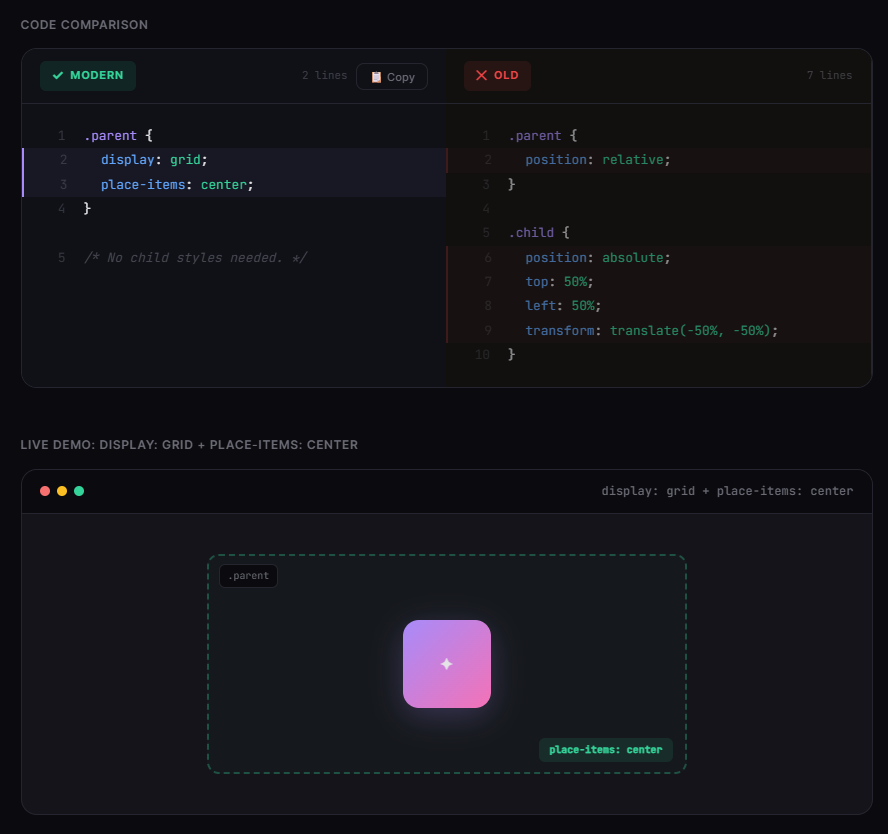Click the green checkmark icon on the MODERN badge
This screenshot has width=888, height=834.
pyautogui.click(x=57, y=75)
